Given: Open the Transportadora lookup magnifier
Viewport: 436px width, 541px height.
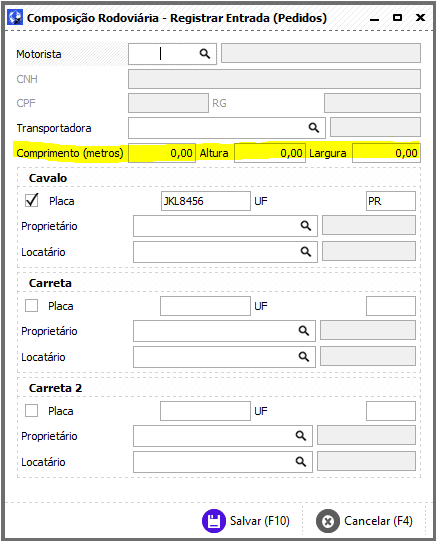Looking at the screenshot, I should pyautogui.click(x=314, y=128).
